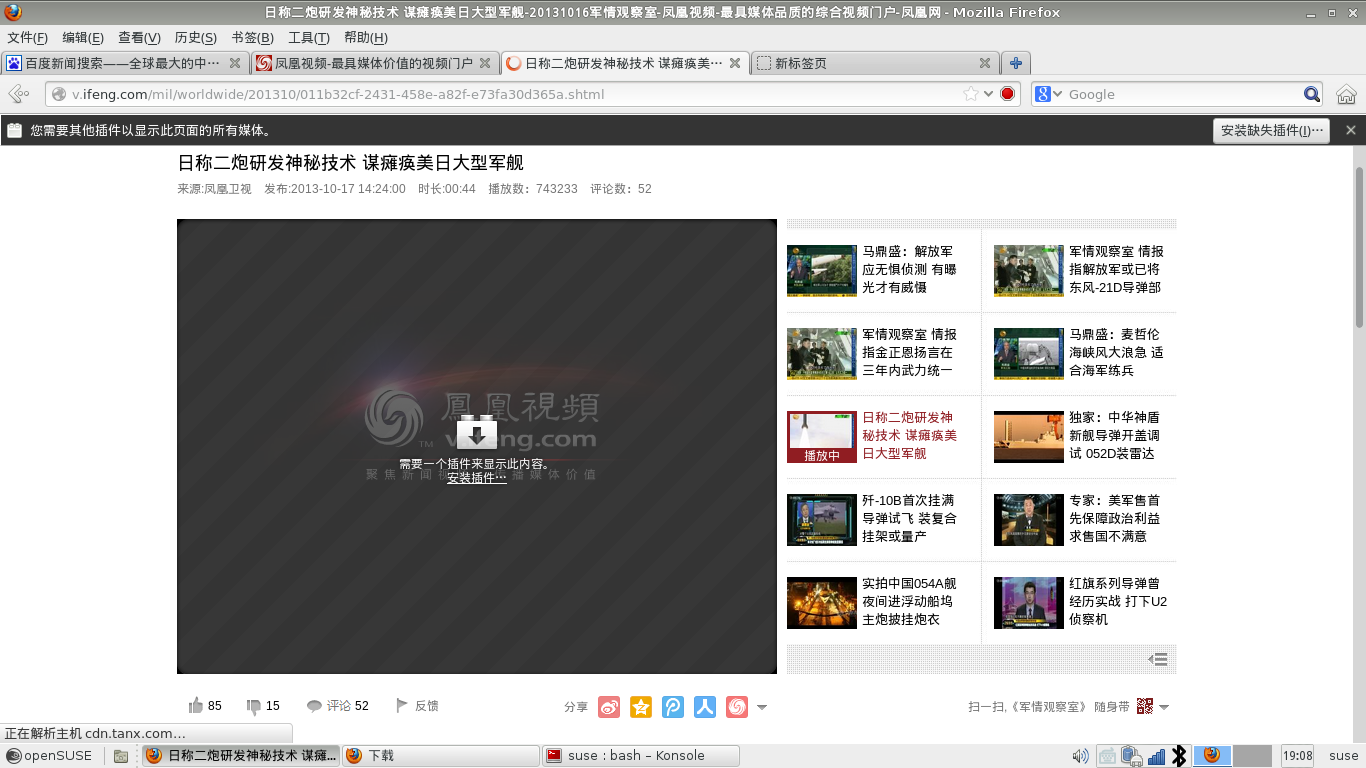Open video 马鼎盛:解放军应无惧侦测
Image resolution: width=1366 pixels, height=768 pixels.
point(909,269)
